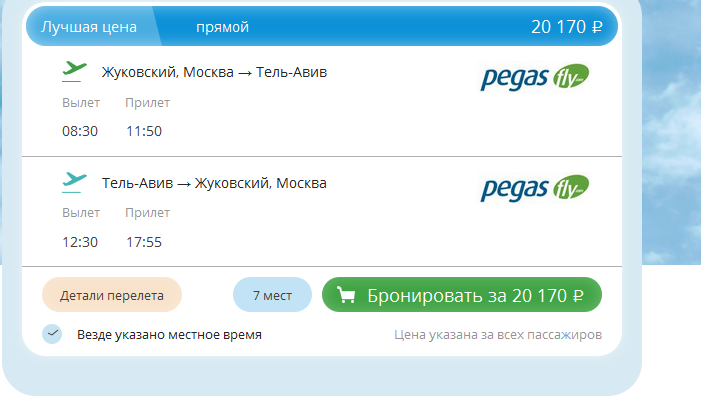
Task: Click the 20 170 ₽ price in header
Action: [x=566, y=27]
